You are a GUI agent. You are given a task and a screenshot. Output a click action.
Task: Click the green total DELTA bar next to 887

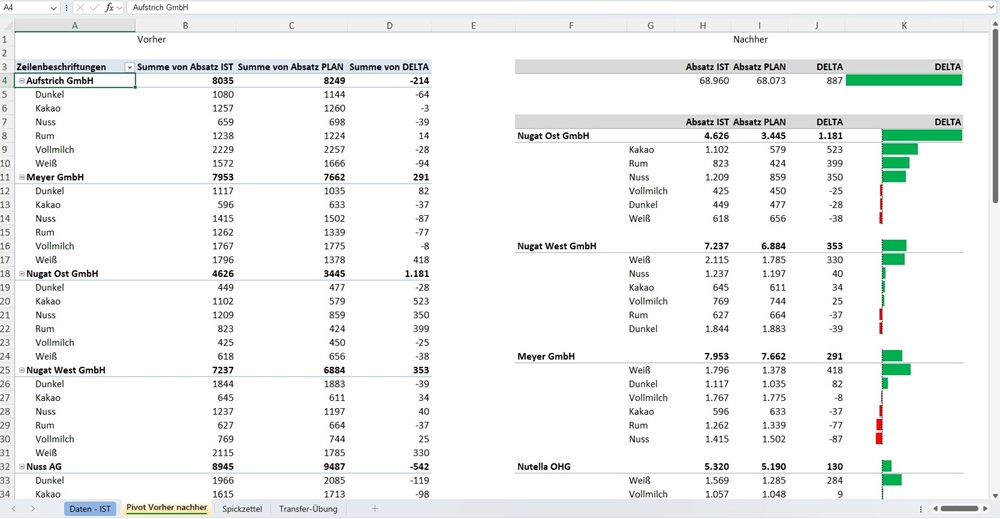tap(904, 80)
